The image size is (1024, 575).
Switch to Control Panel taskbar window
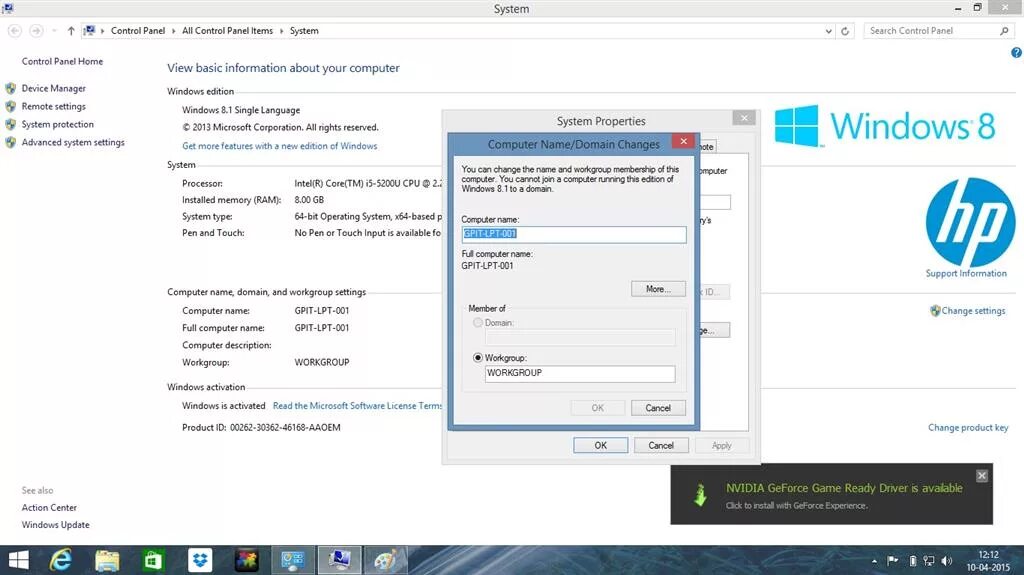pos(293,561)
